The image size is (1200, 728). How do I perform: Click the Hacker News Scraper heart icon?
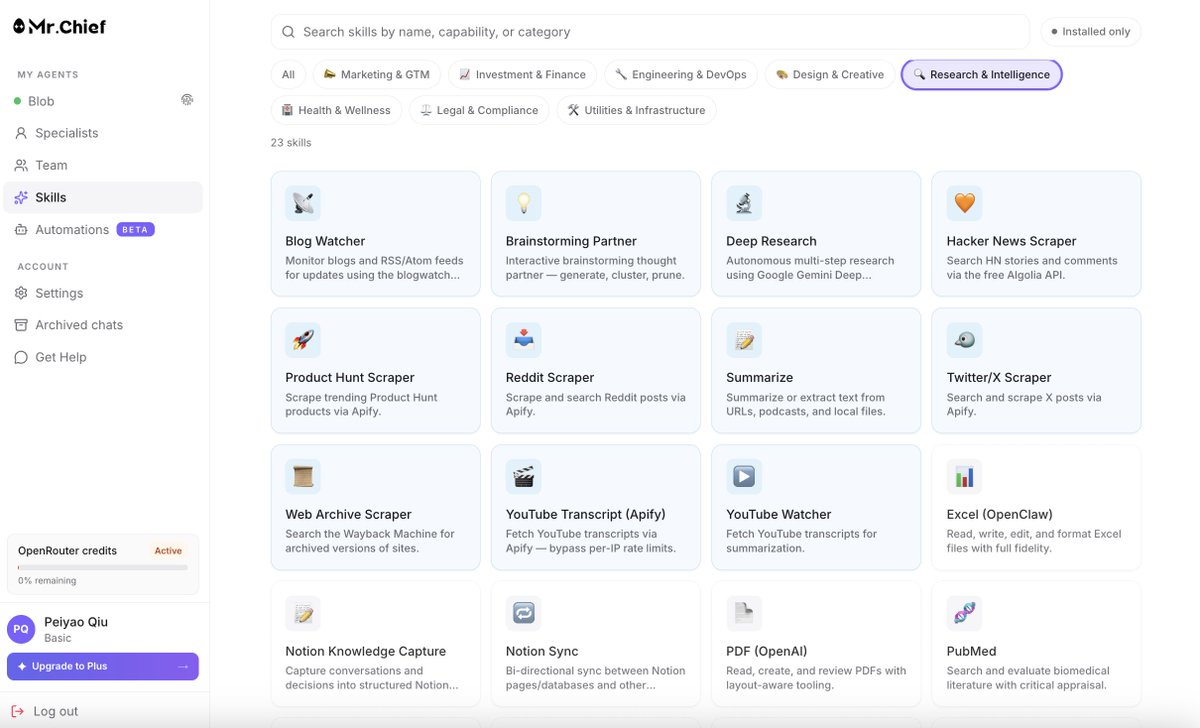964,204
